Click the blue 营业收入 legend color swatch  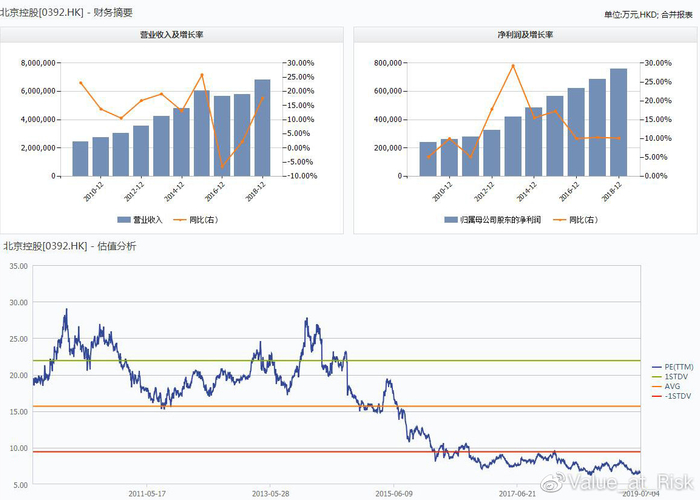(124, 220)
